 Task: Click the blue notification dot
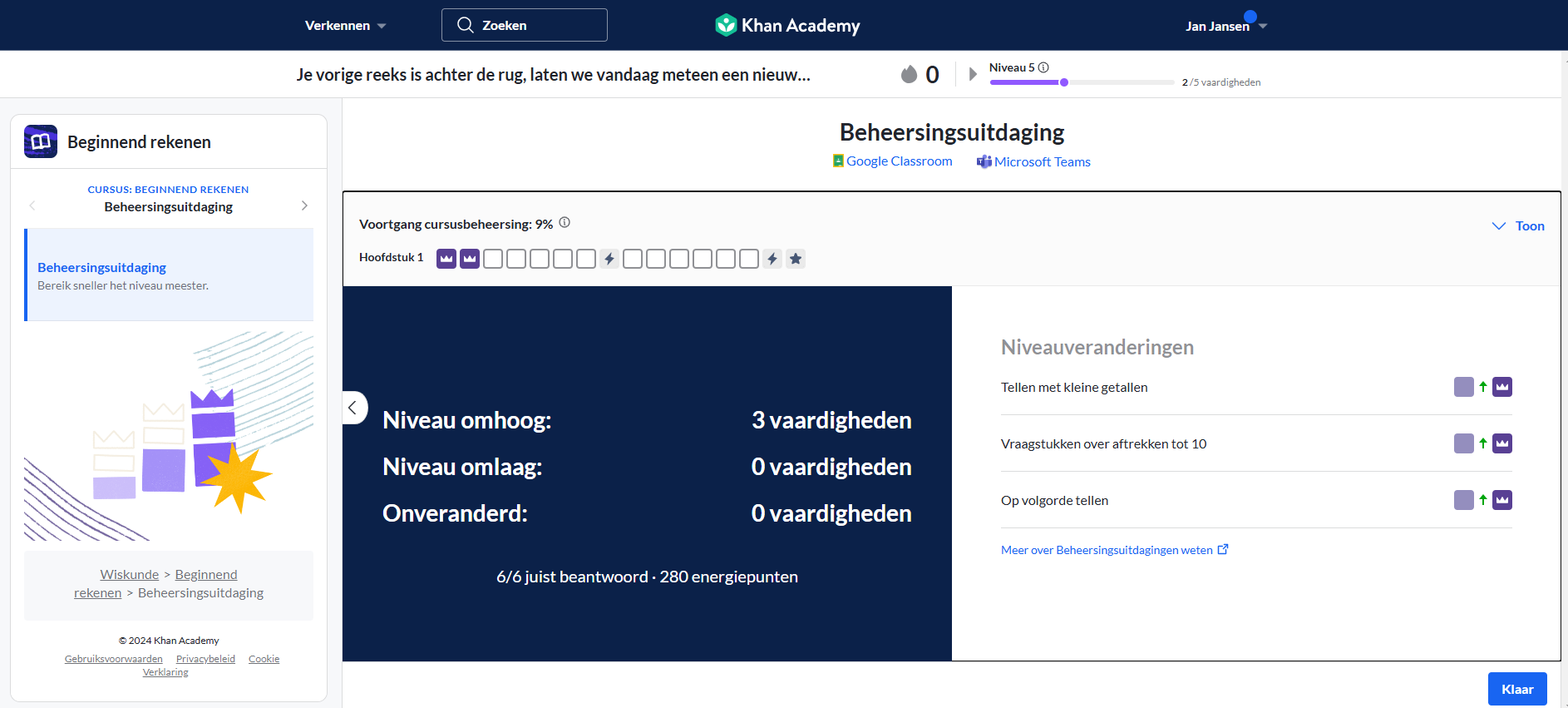pyautogui.click(x=1250, y=16)
